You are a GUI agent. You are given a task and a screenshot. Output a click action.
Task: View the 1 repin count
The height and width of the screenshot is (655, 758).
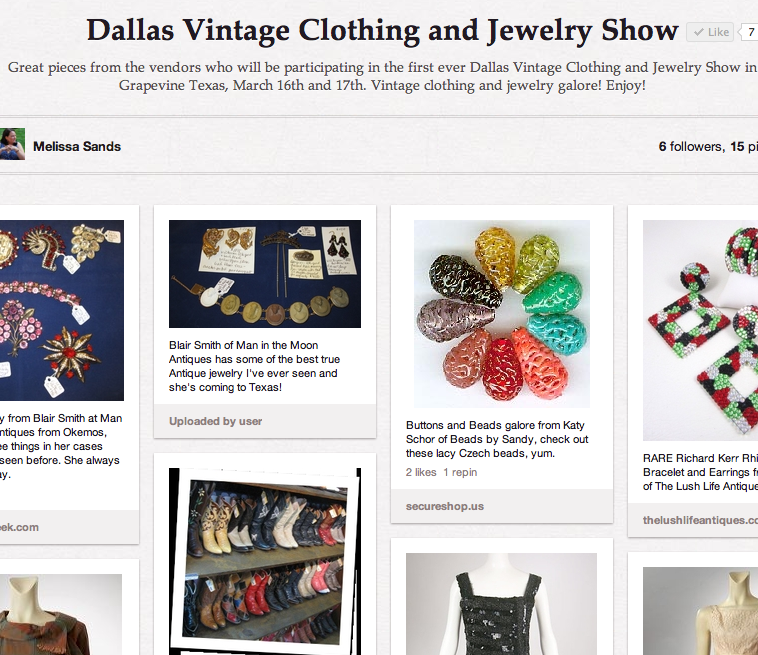(460, 472)
